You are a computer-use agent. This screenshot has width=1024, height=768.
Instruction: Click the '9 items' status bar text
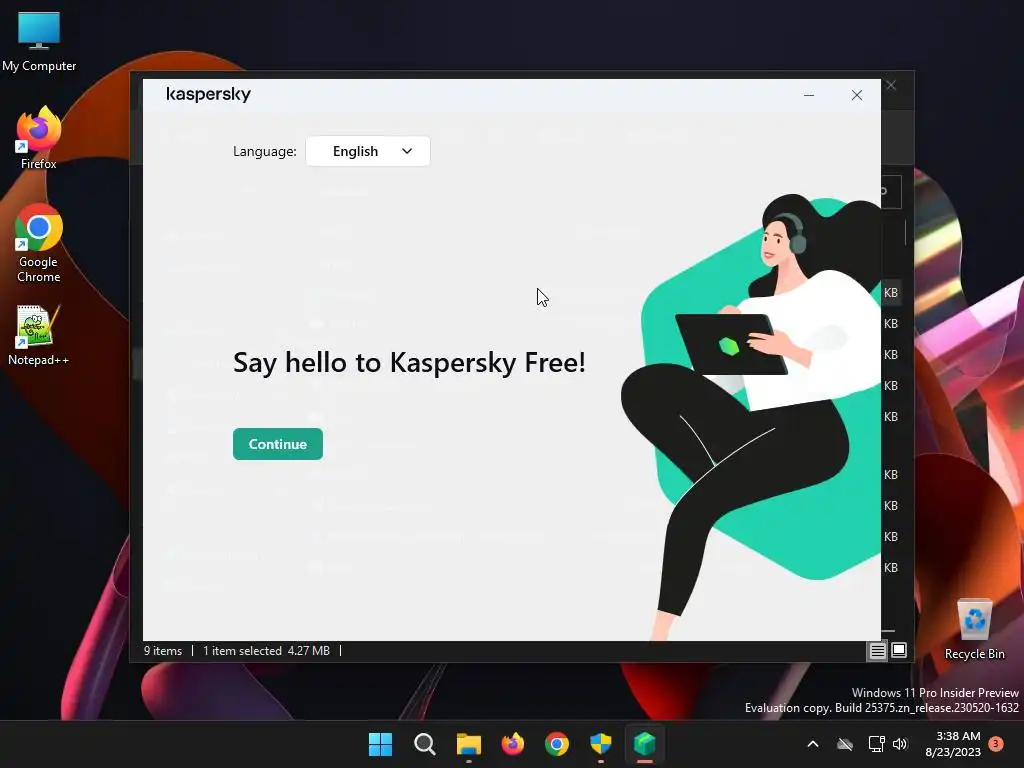pos(163,650)
